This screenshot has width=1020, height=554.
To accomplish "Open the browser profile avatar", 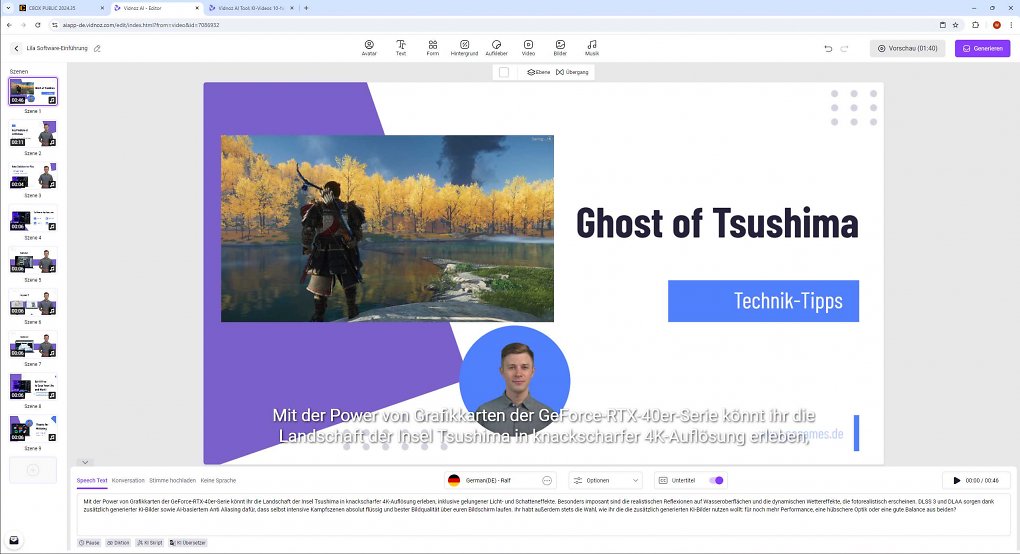I will click(x=996, y=25).
